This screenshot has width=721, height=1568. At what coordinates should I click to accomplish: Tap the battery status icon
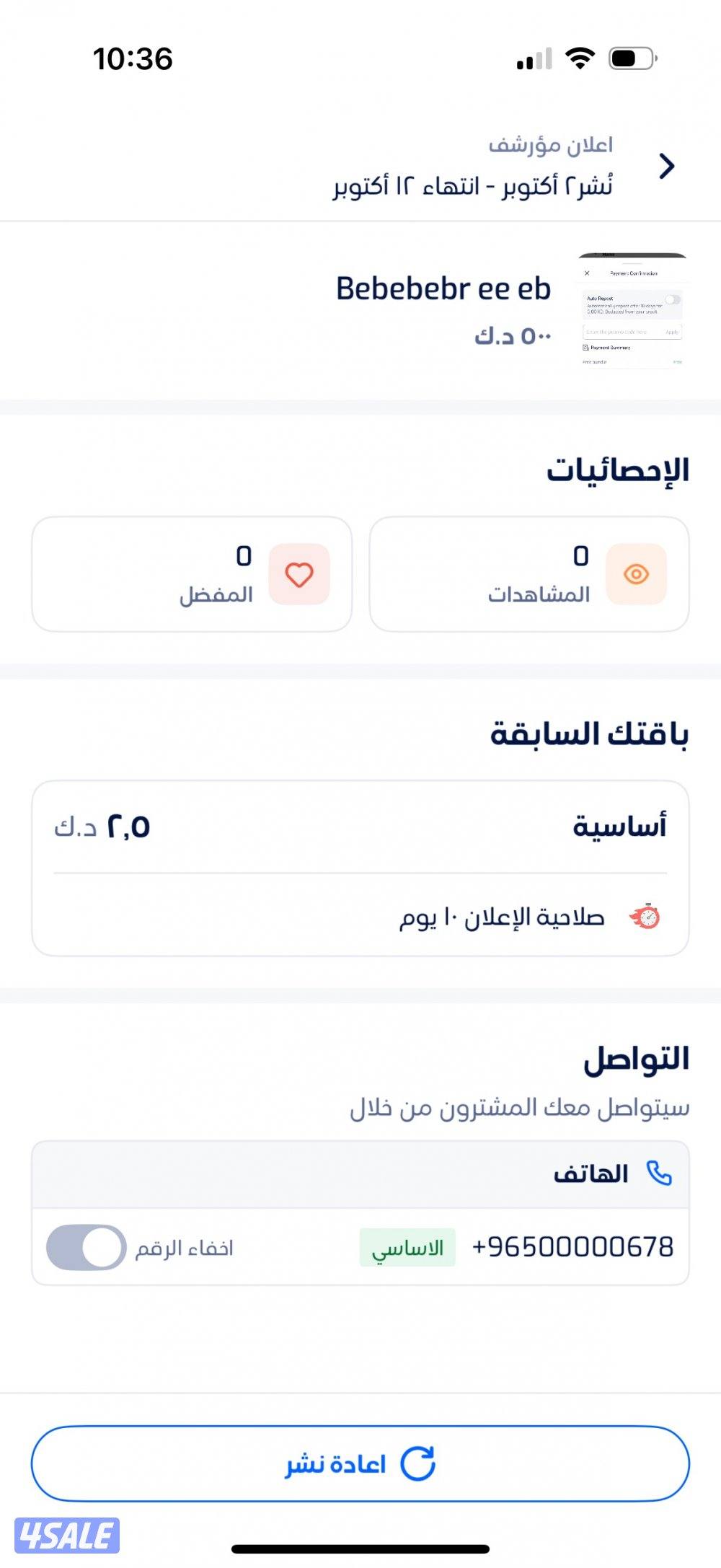point(632,58)
